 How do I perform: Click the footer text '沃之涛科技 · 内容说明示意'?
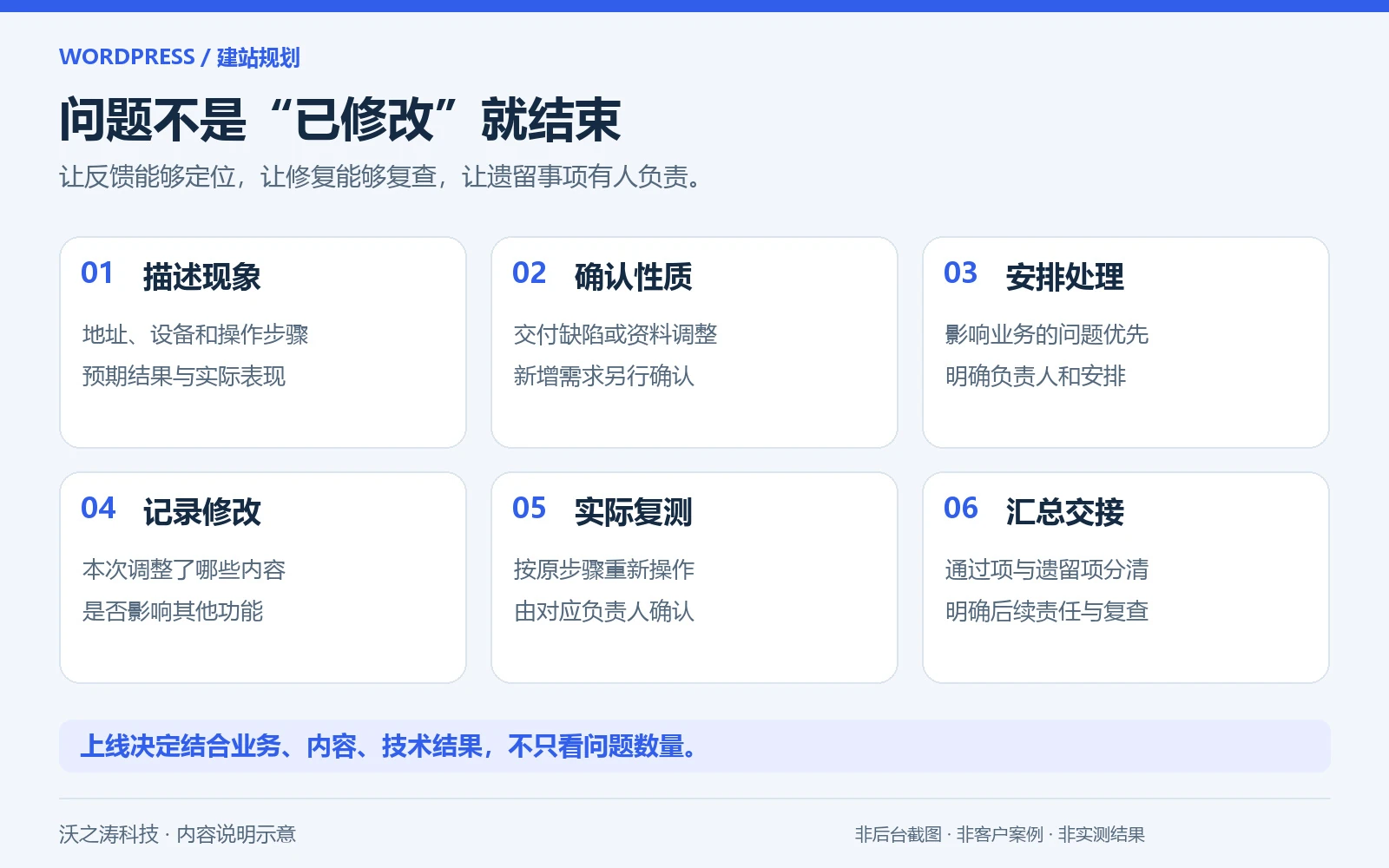(x=178, y=834)
